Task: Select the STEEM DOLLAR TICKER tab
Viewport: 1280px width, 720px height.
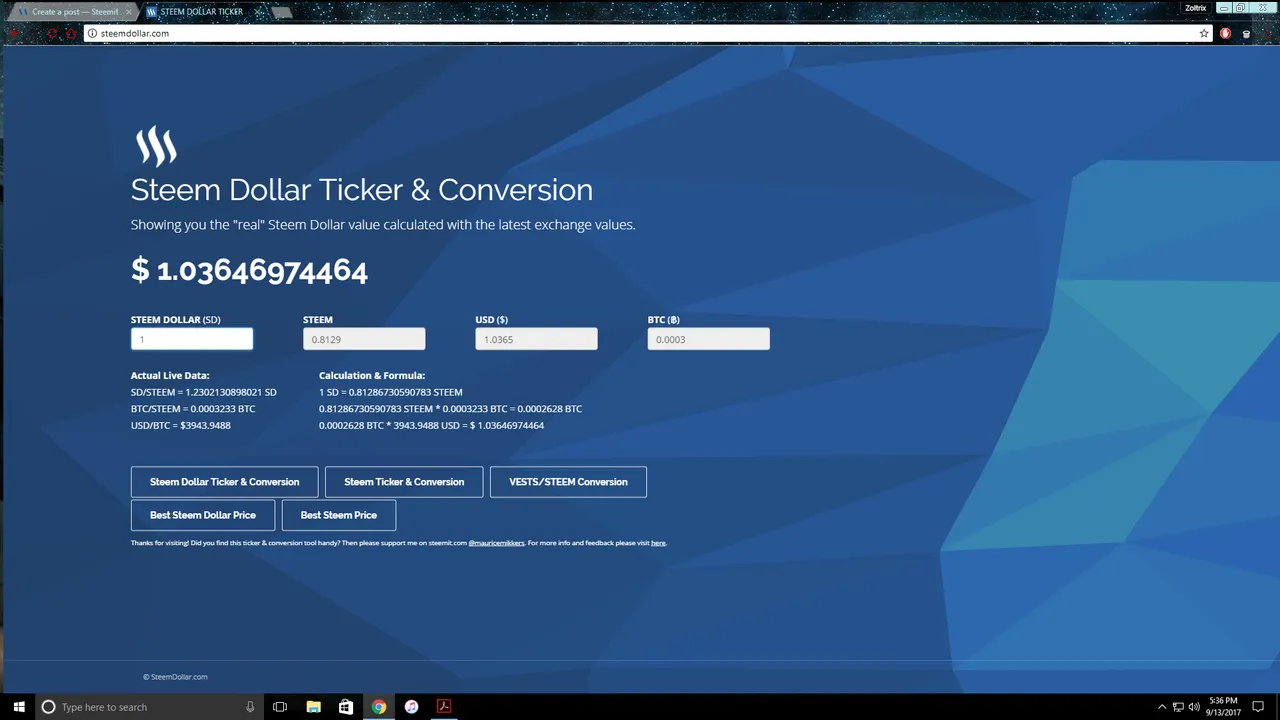Action: coord(203,12)
